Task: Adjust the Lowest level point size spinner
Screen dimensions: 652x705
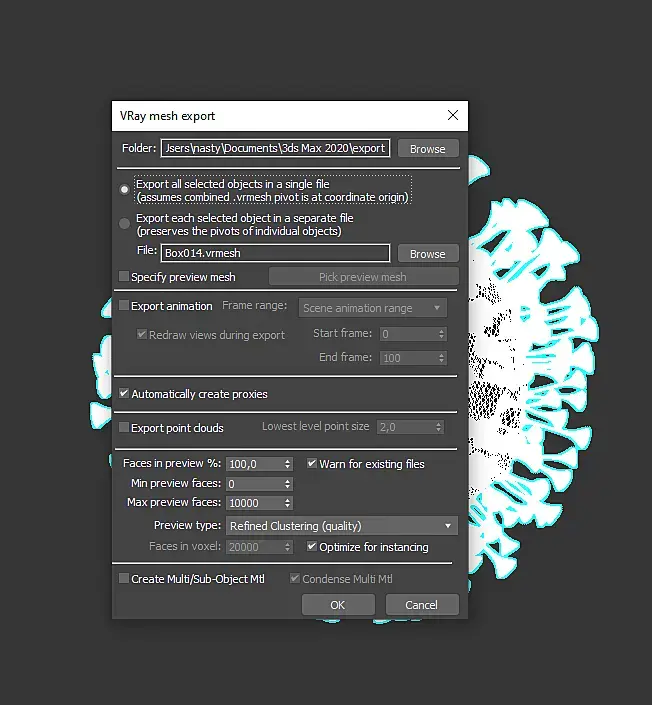Action: coord(438,427)
